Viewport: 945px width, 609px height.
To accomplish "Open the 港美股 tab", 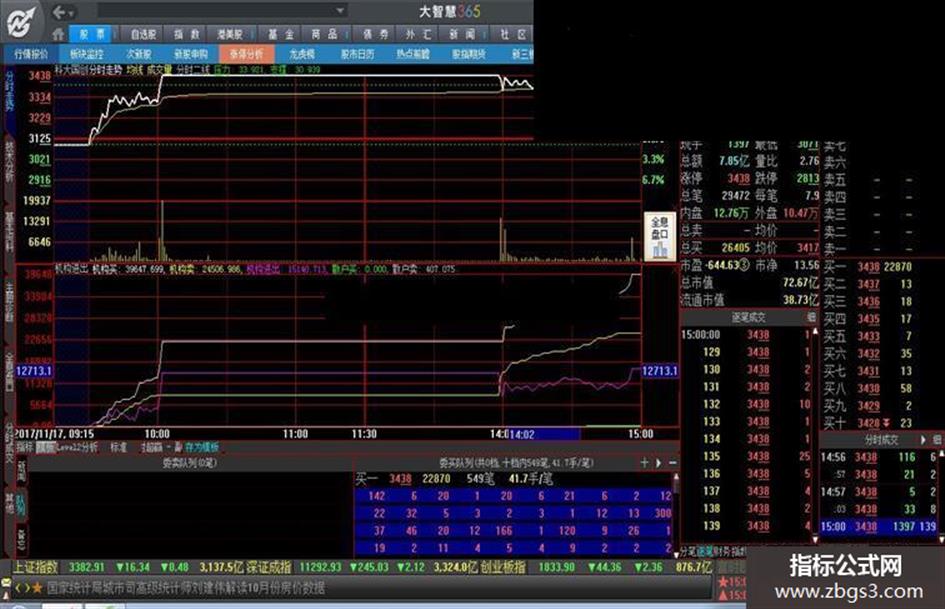I will 230,34.
